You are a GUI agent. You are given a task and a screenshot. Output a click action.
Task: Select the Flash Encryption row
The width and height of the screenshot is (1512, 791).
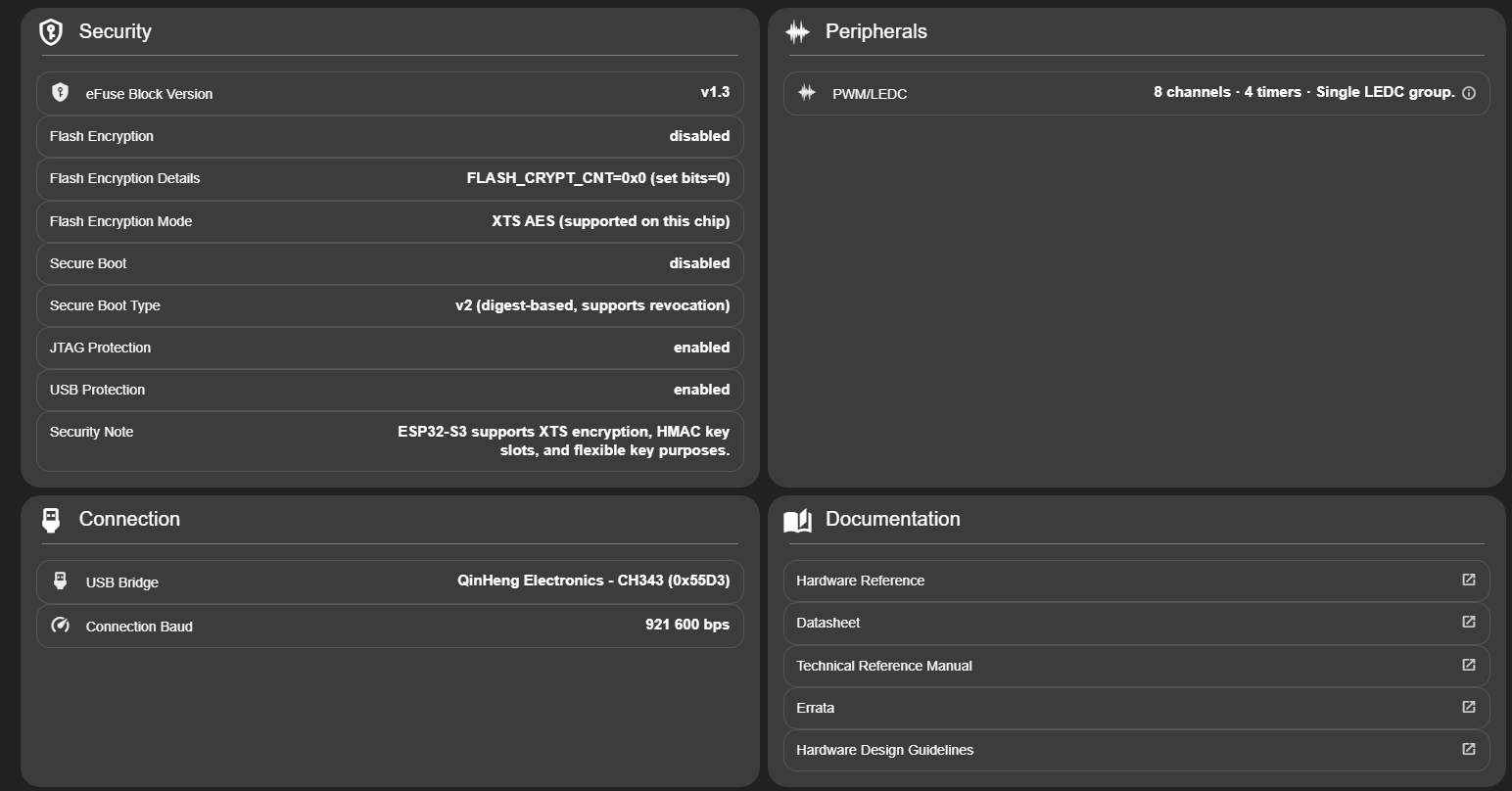coord(390,136)
